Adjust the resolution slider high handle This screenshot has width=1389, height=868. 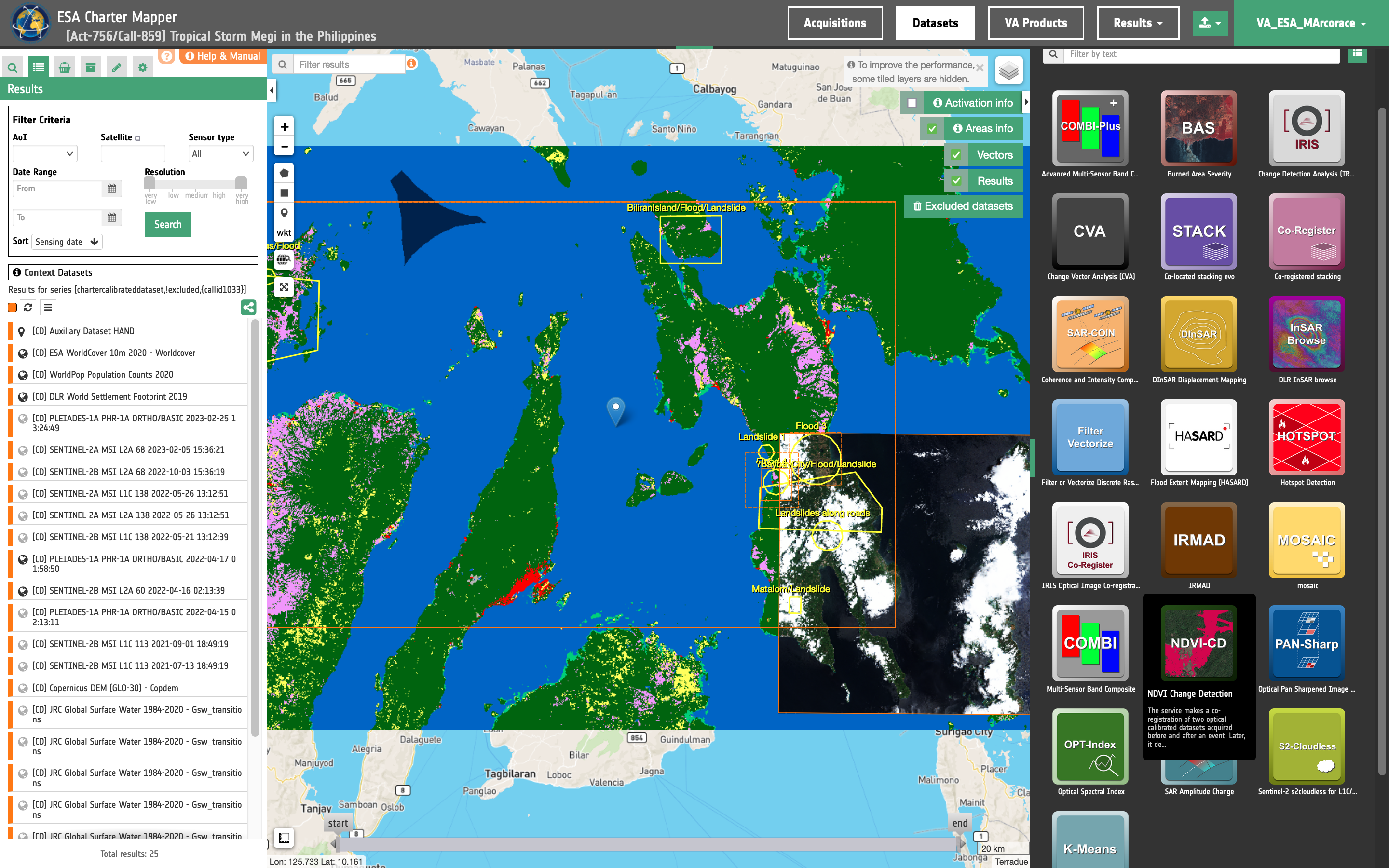pyautogui.click(x=241, y=183)
